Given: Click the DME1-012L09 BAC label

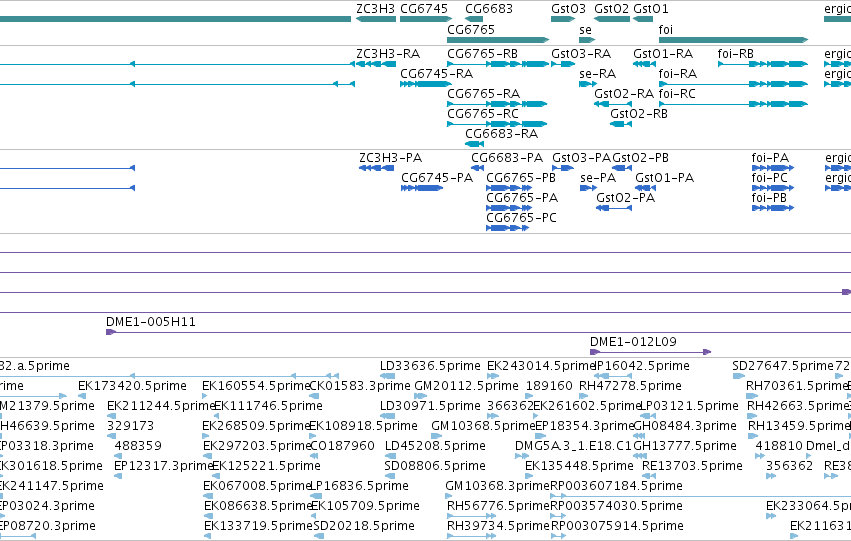Looking at the screenshot, I should tap(633, 342).
